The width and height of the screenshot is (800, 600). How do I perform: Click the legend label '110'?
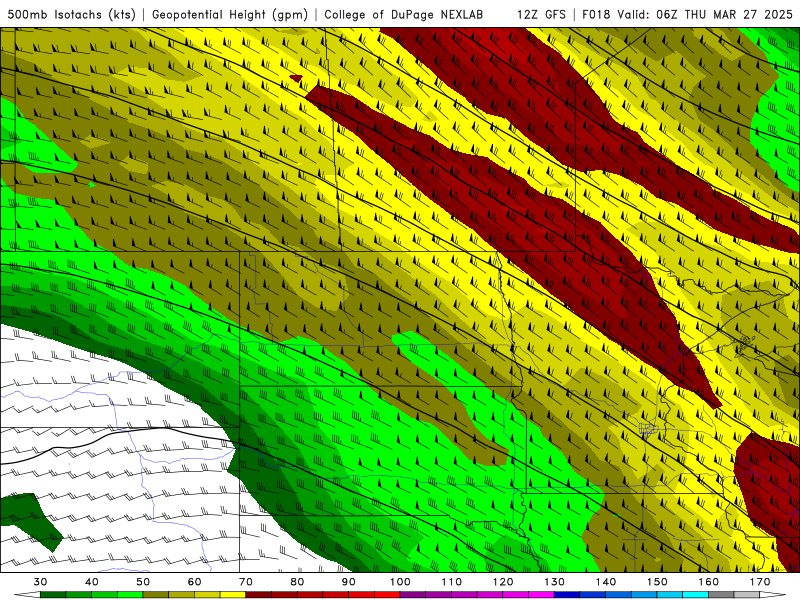coord(452,582)
